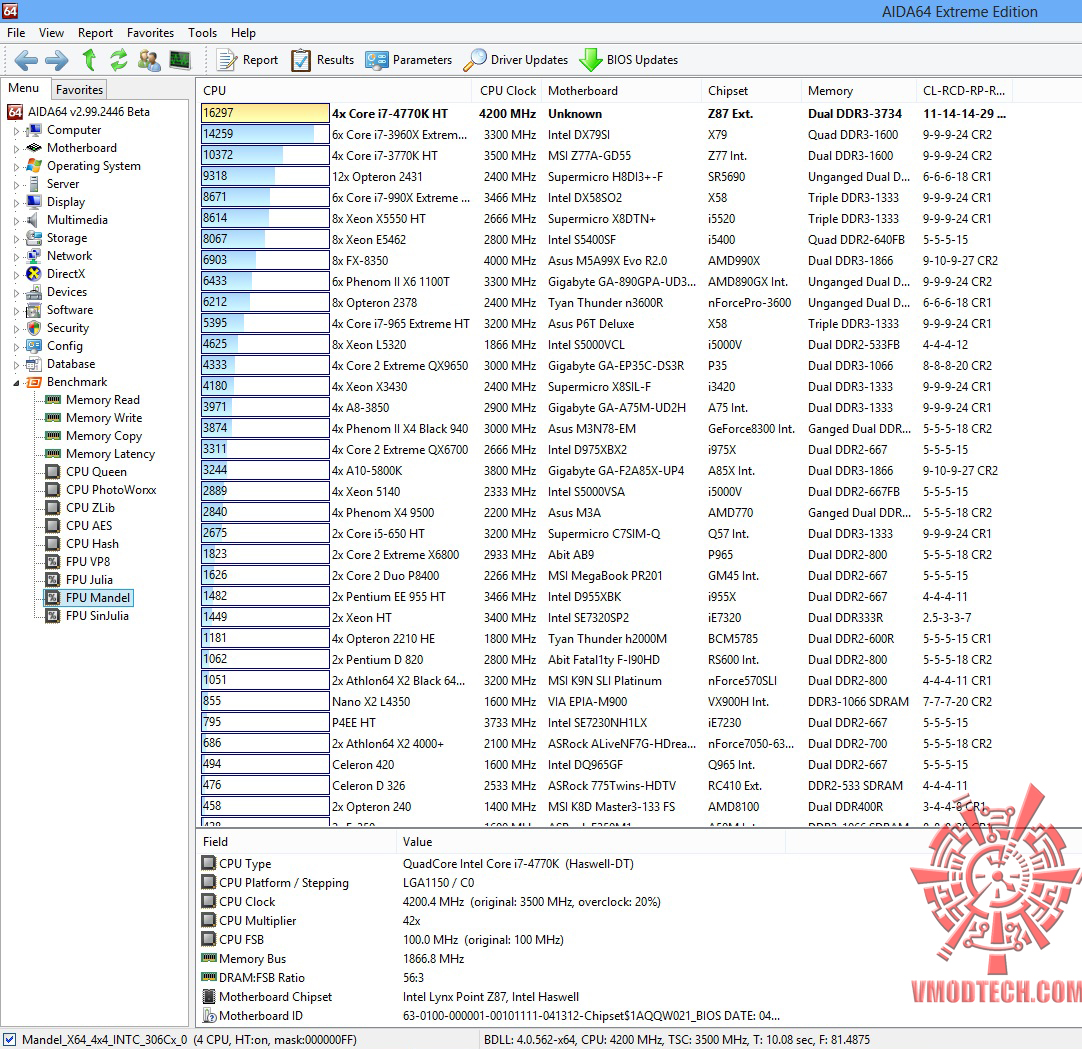Viewport: 1082px width, 1049px height.
Task: Open the View menu
Action: pyautogui.click(x=51, y=32)
